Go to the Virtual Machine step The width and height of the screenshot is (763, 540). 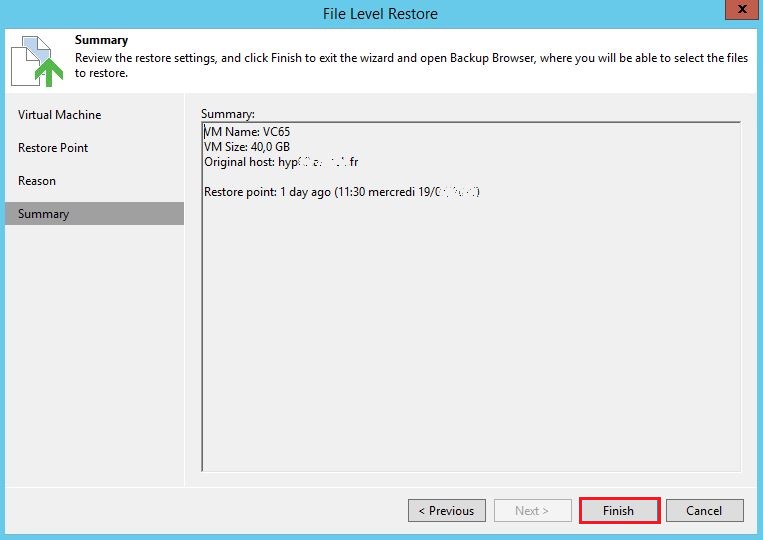coord(59,115)
